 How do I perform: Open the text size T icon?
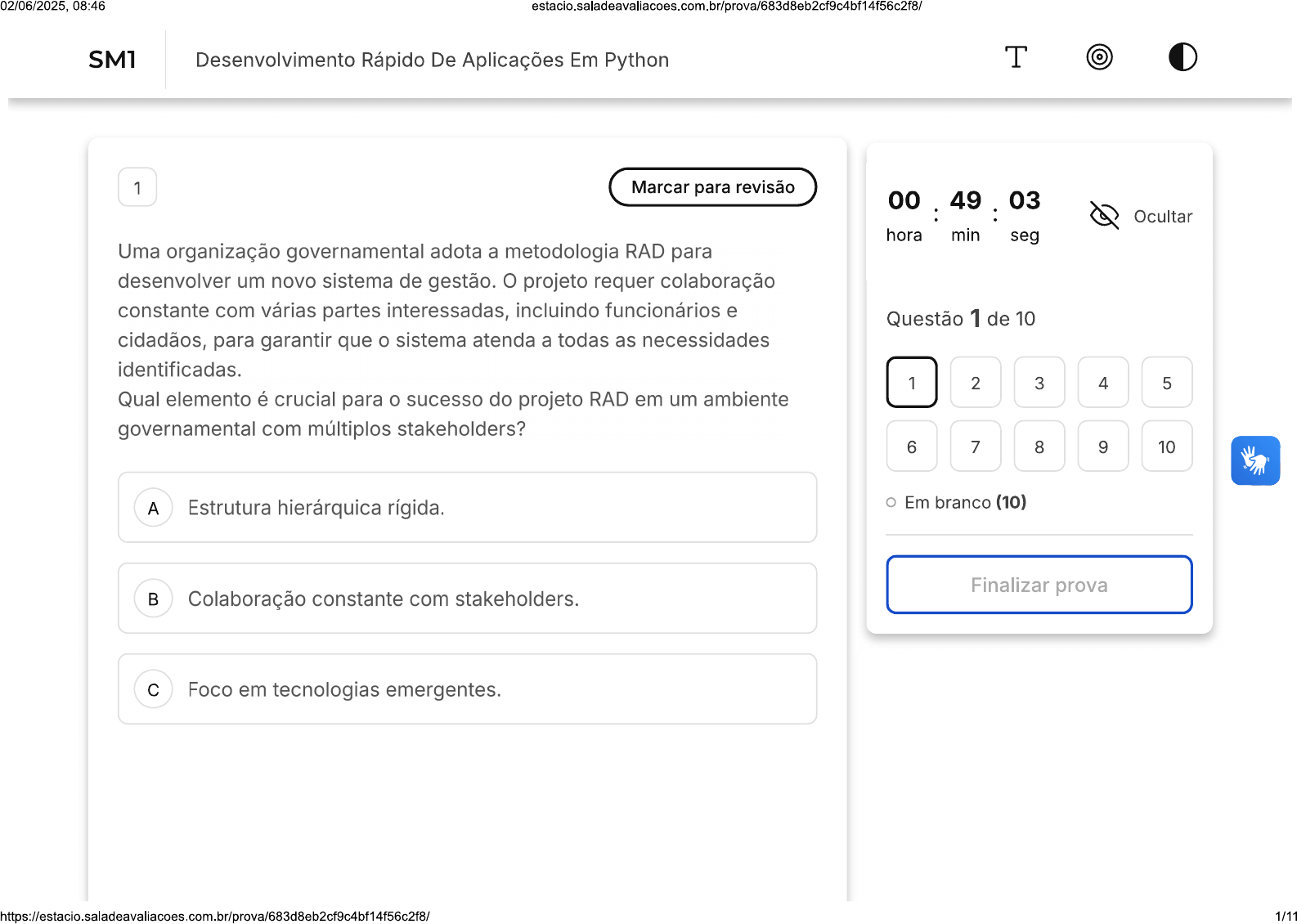tap(1016, 57)
